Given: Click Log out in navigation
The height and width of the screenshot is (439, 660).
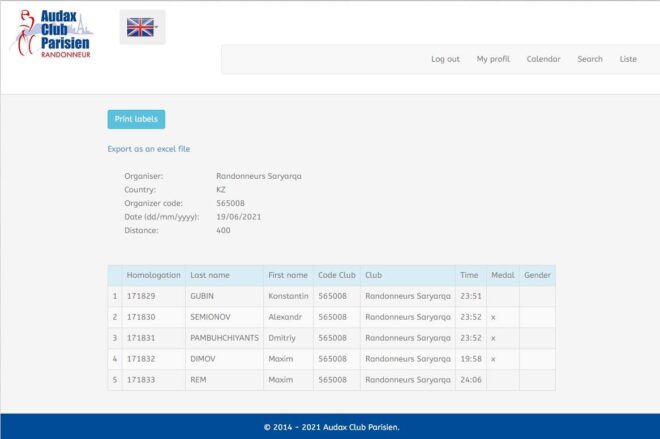Looking at the screenshot, I should click(x=445, y=59).
